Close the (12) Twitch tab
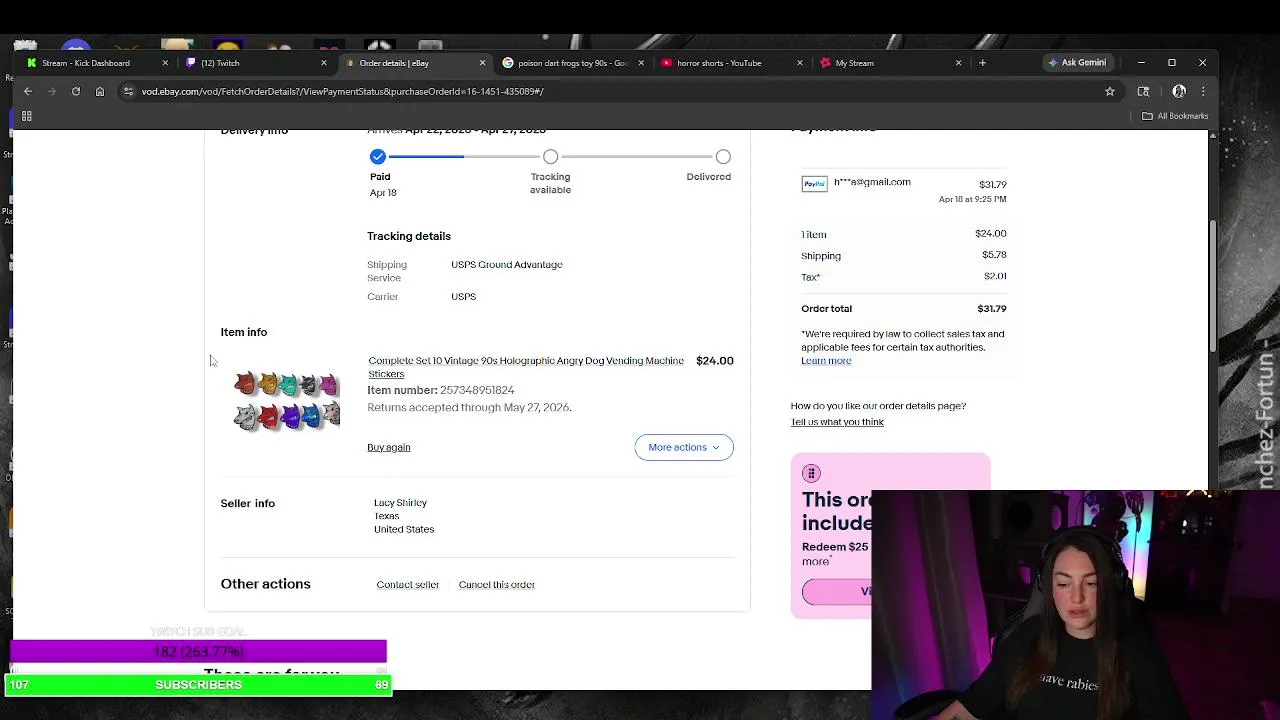The image size is (1280, 720). 323,63
